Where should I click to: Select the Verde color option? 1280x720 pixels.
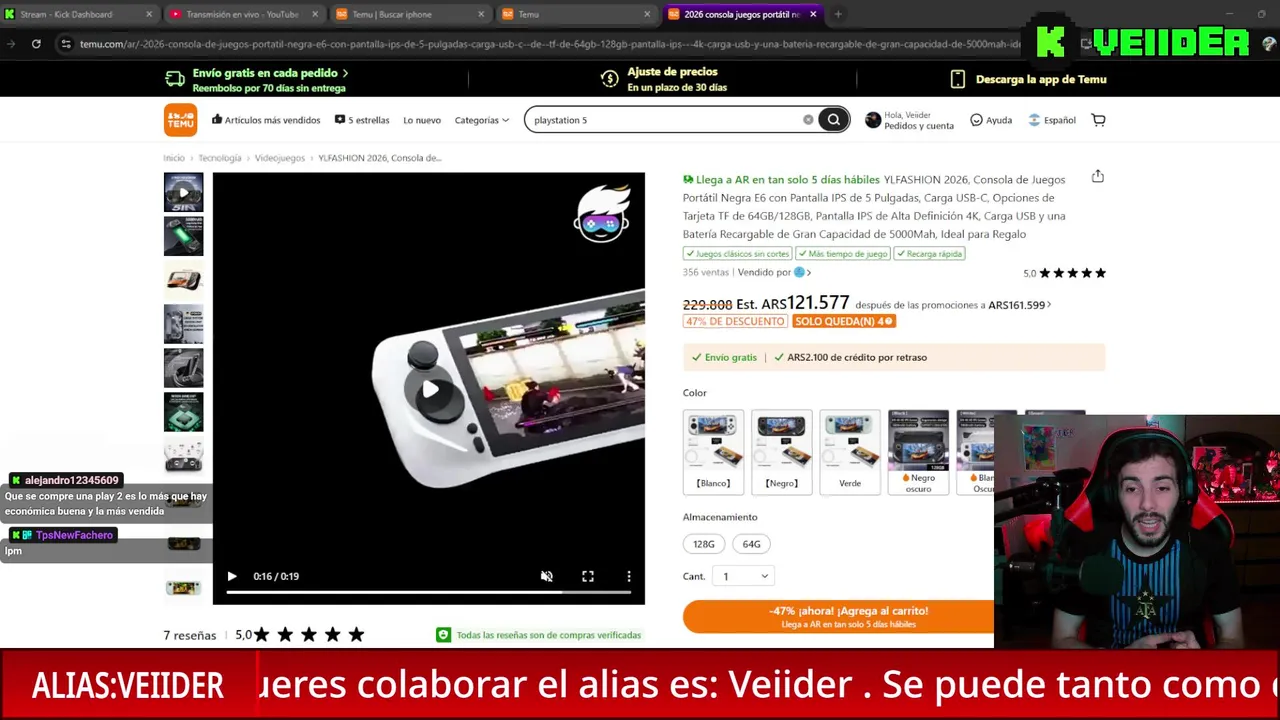tap(850, 452)
